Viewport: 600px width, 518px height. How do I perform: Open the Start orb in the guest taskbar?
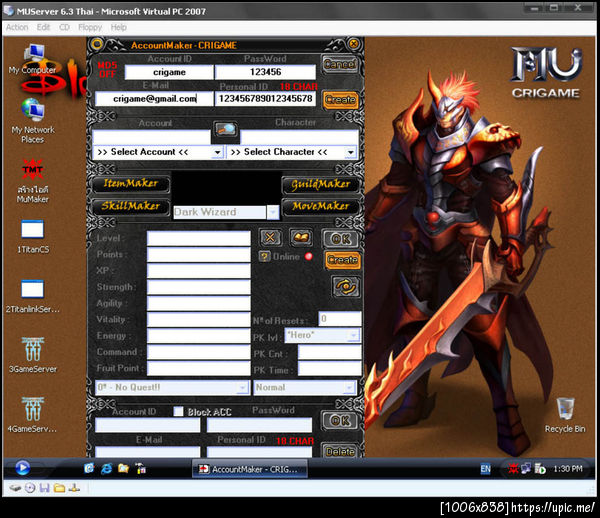coord(23,468)
